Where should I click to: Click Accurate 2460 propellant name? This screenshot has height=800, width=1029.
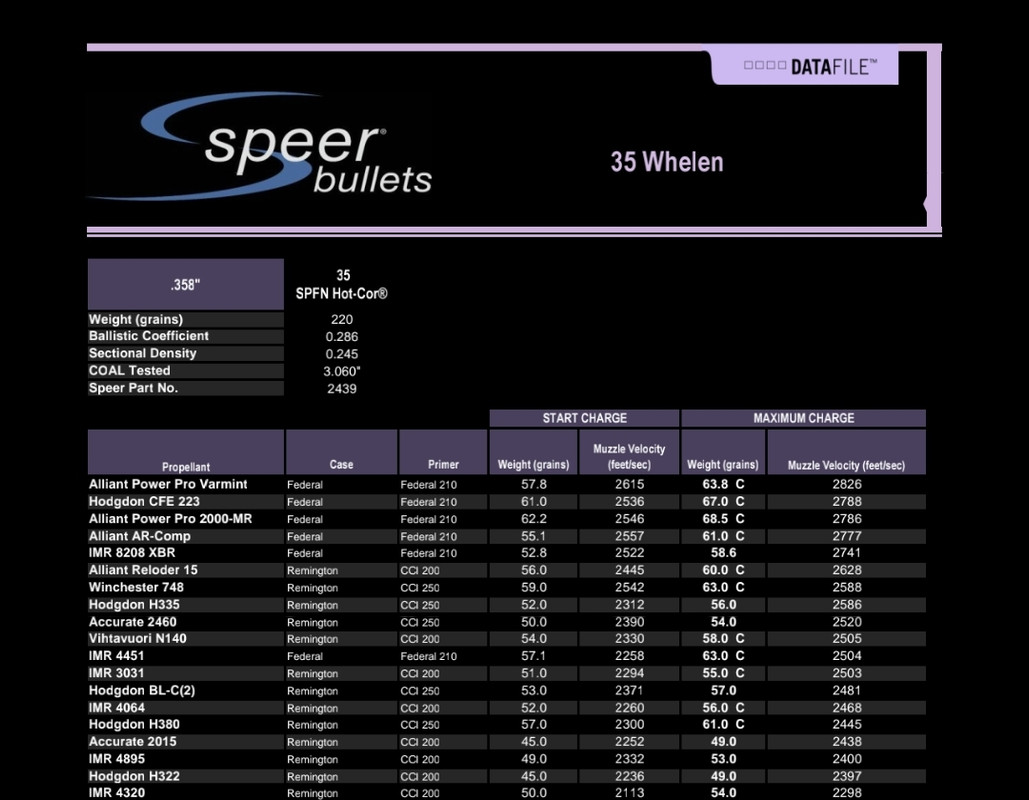(x=133, y=621)
